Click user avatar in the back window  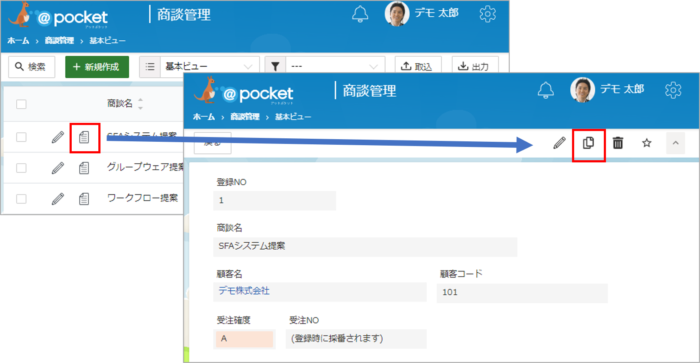click(397, 14)
